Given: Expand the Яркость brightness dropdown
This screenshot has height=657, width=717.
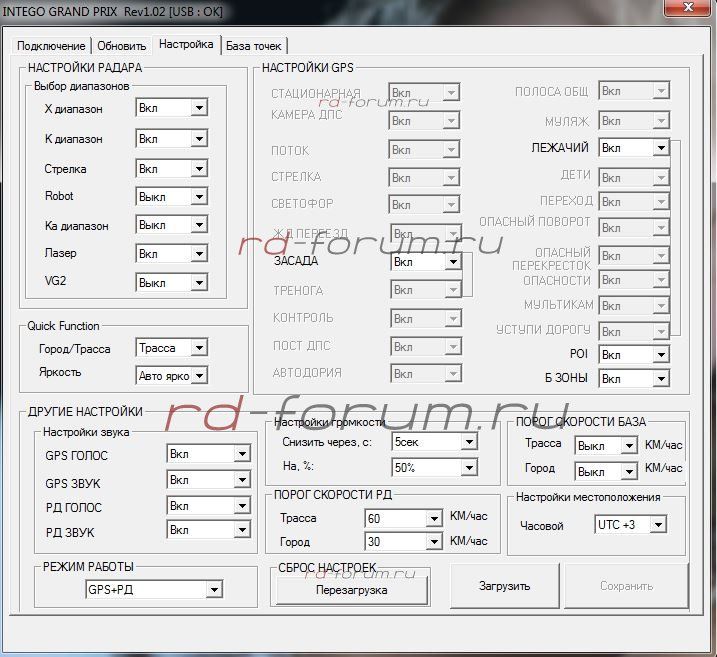Looking at the screenshot, I should pos(171,376).
